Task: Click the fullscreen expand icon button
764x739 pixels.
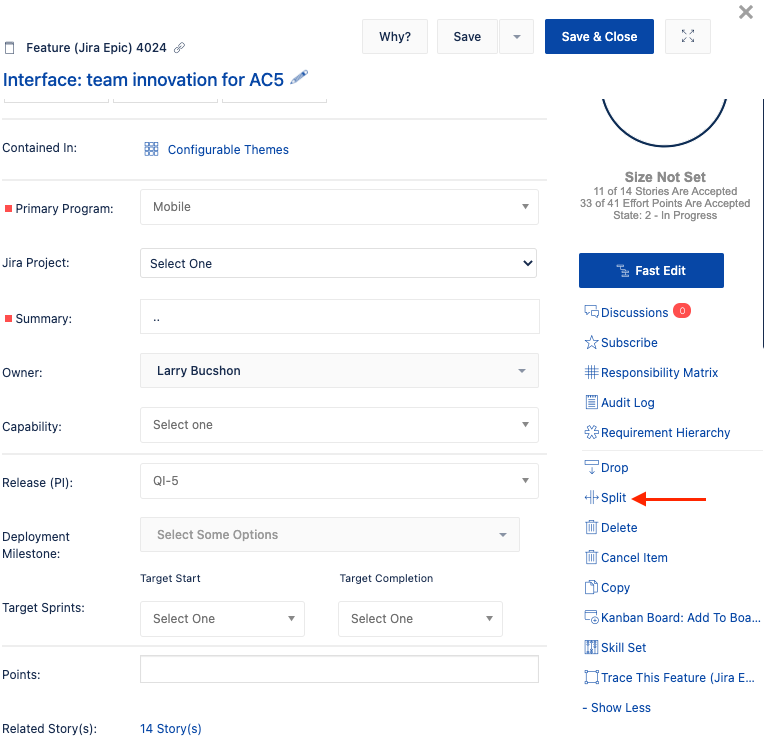Action: pos(688,36)
